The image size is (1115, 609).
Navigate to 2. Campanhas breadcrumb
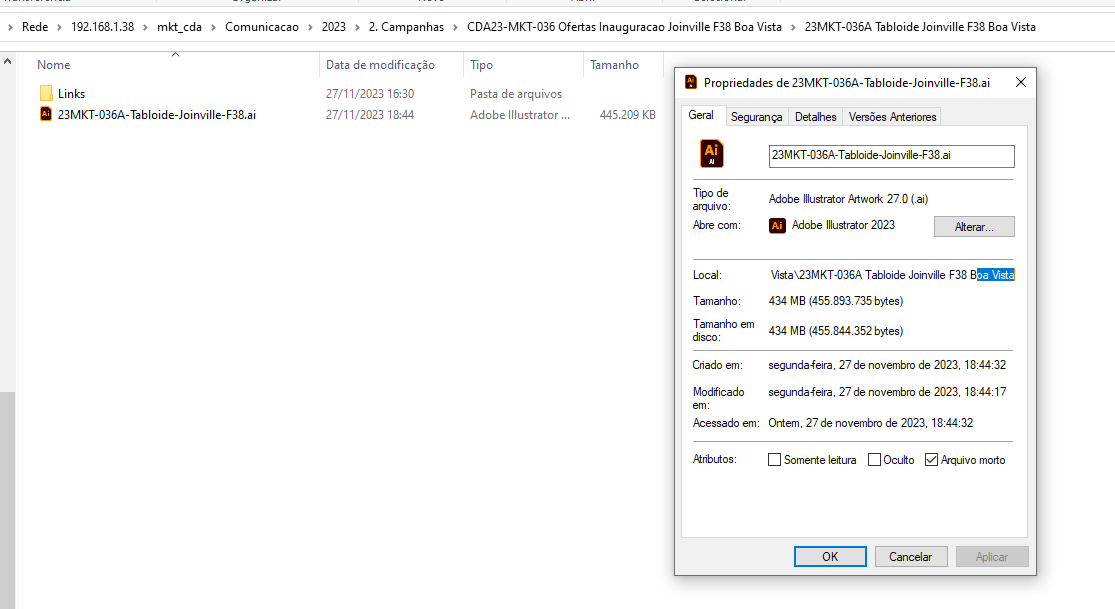[x=406, y=27]
